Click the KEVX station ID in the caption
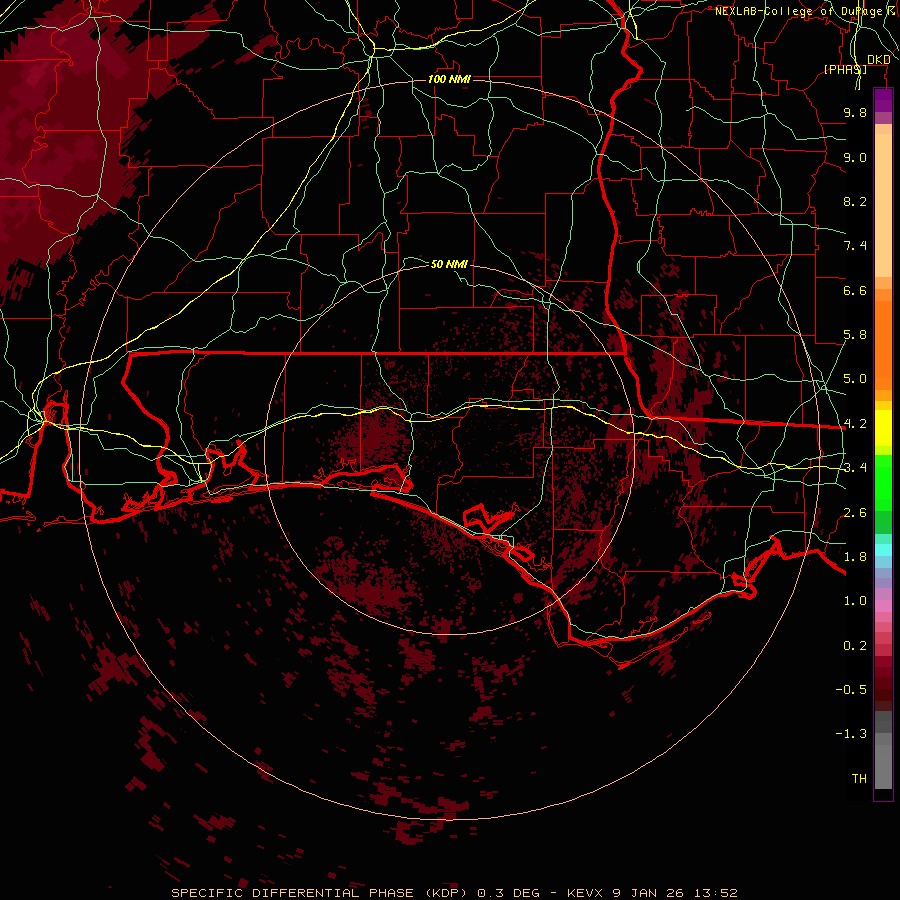Viewport: 900px width, 900px height. click(x=584, y=893)
